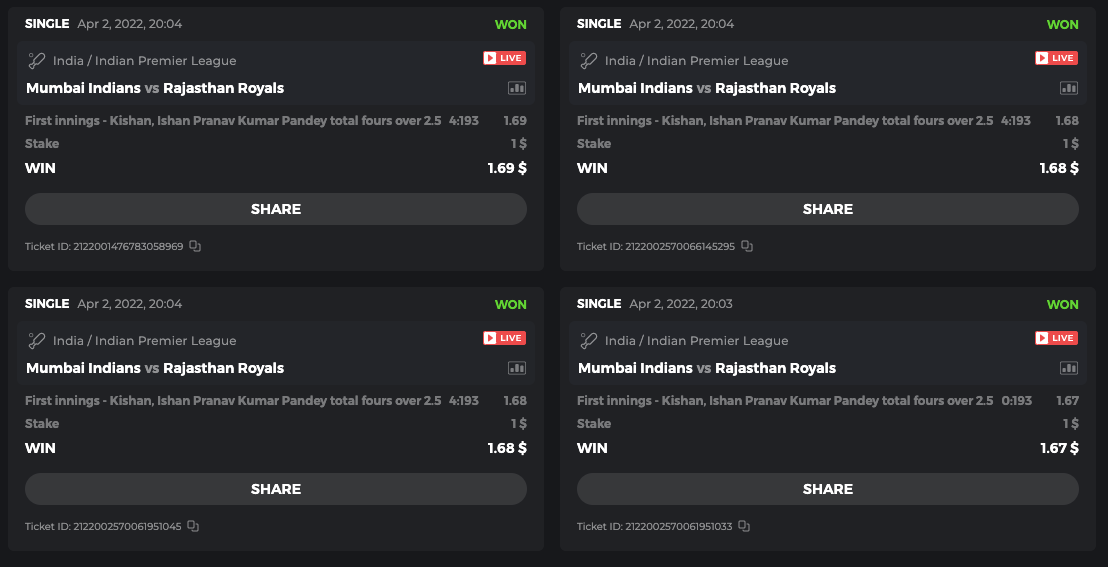Share the ticket with ID ending 1045
This screenshot has height=567, width=1108.
(276, 489)
